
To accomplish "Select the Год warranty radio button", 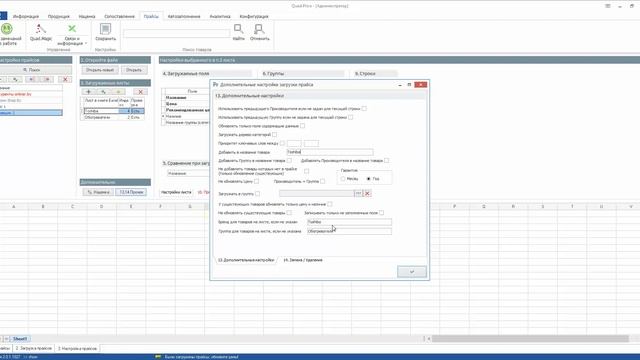I will pyautogui.click(x=369, y=179).
